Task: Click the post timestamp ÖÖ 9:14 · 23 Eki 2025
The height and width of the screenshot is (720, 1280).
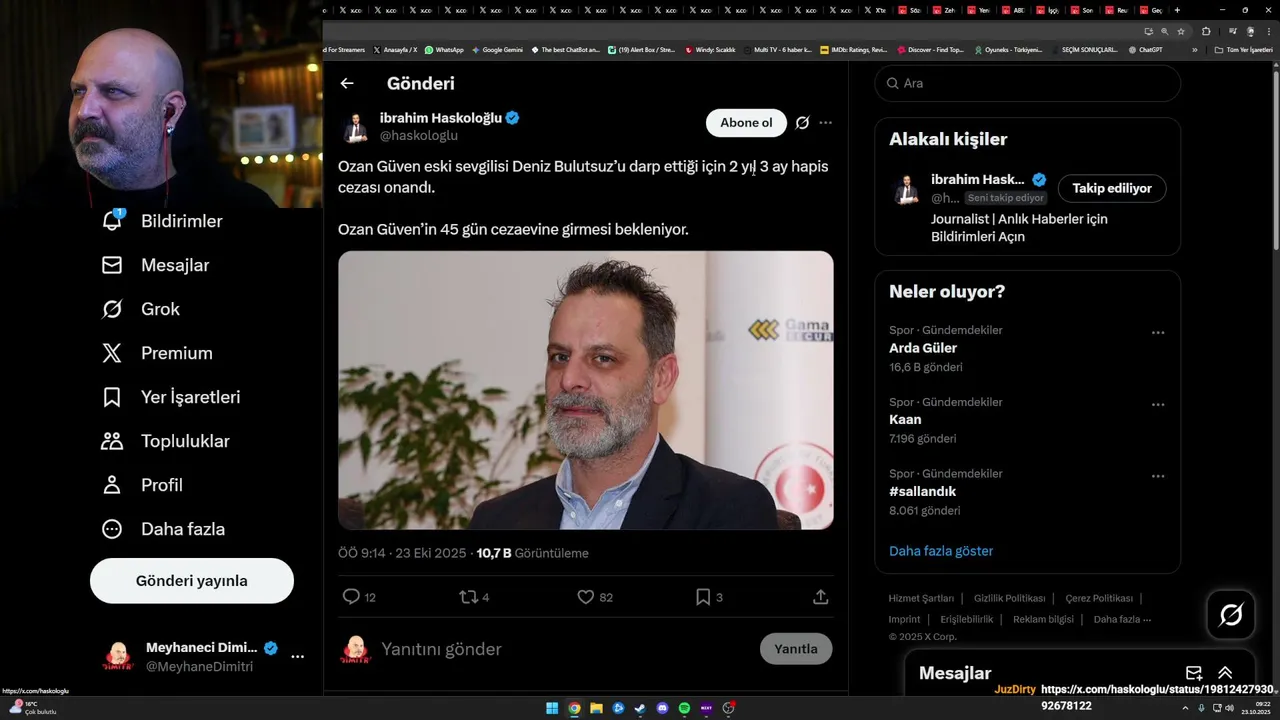Action: coord(402,553)
